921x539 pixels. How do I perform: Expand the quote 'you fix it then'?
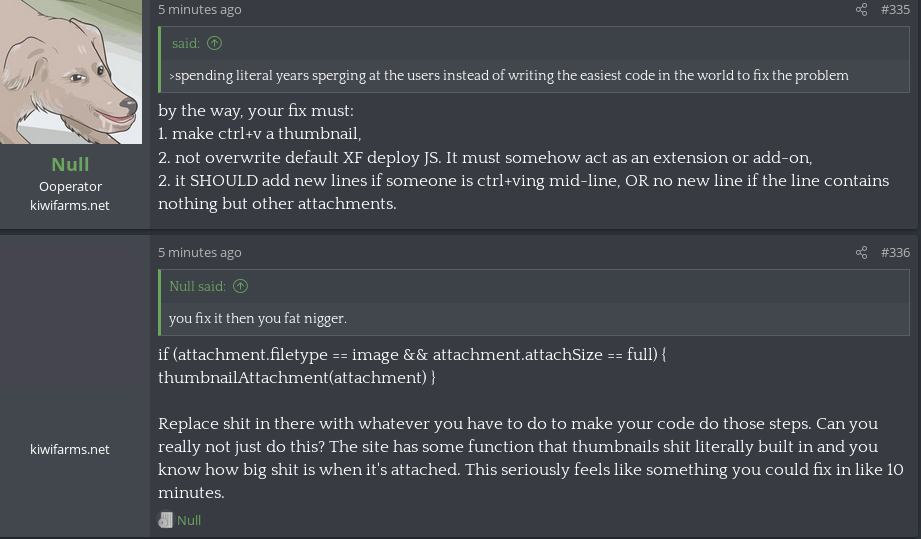coord(258,318)
